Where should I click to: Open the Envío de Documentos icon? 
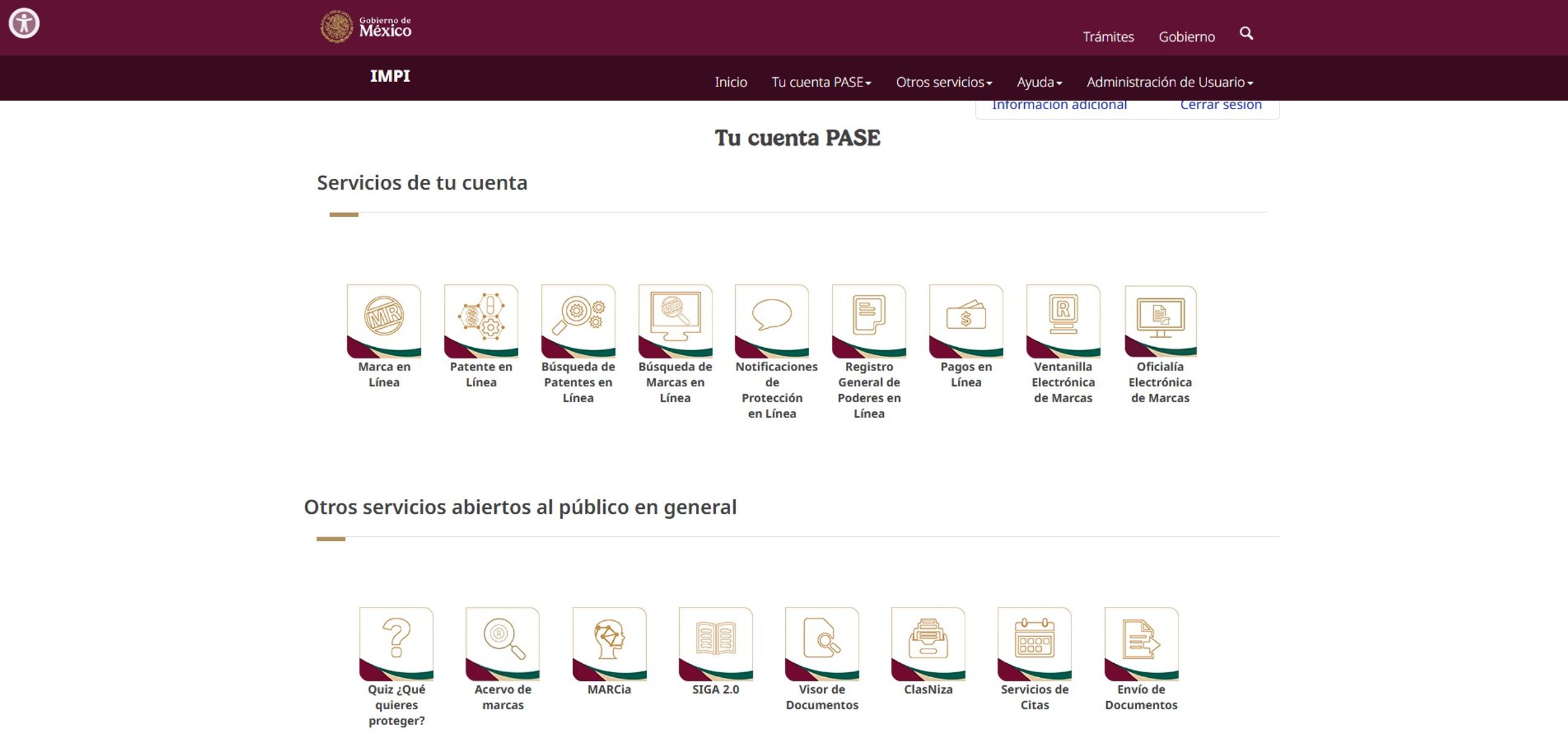click(1141, 644)
